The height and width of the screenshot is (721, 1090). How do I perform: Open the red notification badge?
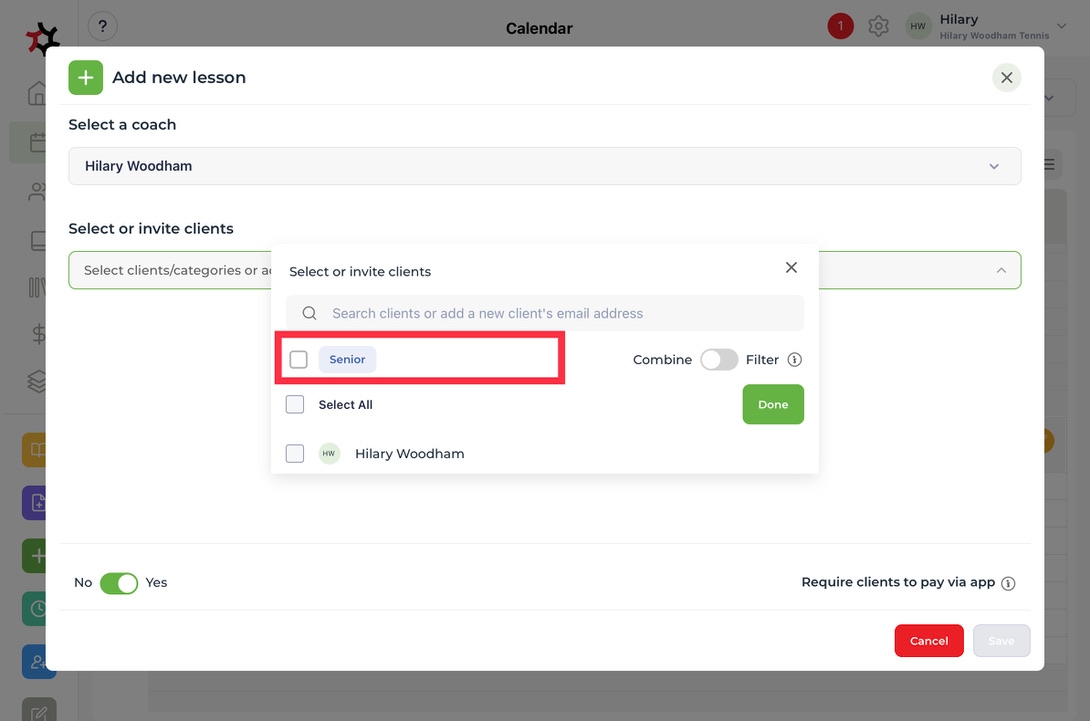(840, 27)
